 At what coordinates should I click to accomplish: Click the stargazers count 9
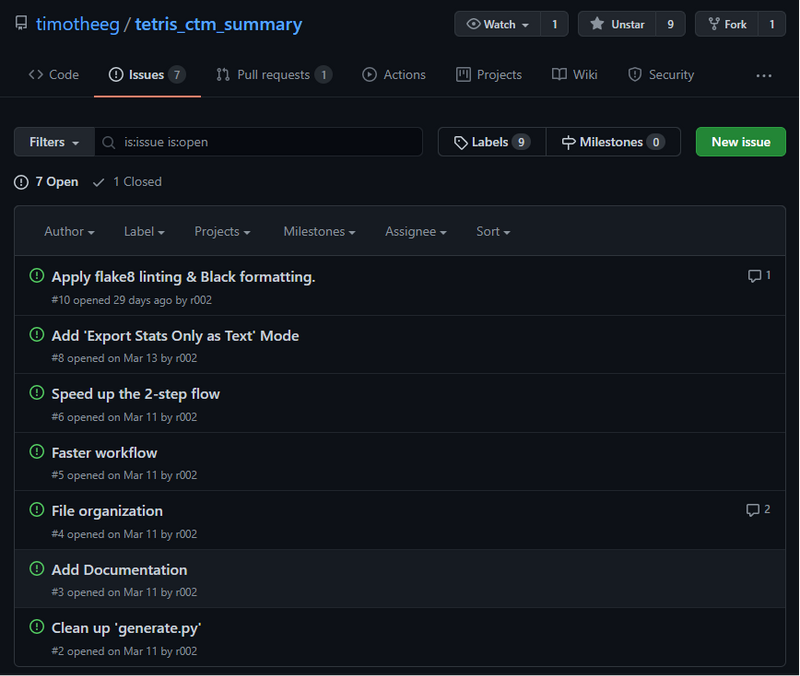click(x=670, y=24)
